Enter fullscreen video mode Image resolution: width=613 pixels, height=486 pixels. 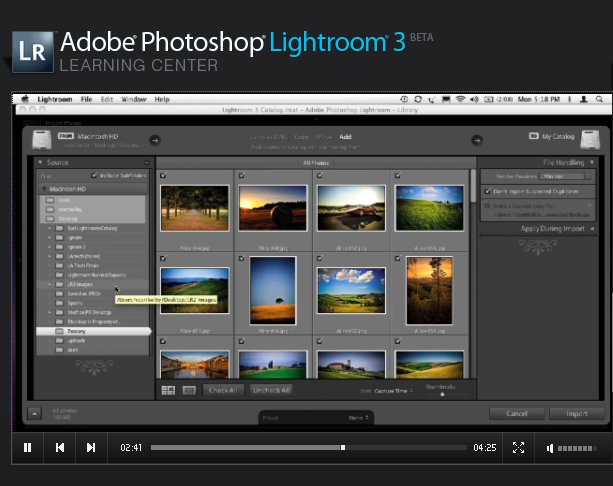(x=518, y=448)
